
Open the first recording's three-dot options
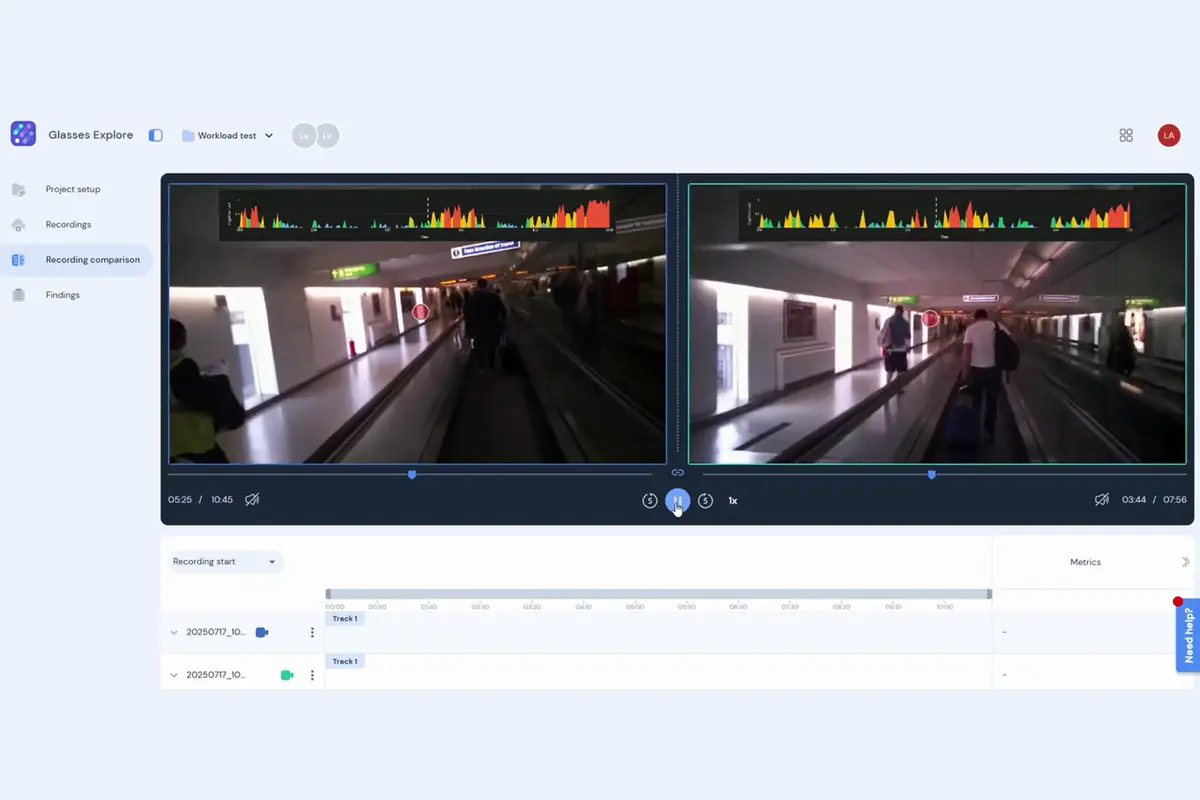tap(312, 632)
